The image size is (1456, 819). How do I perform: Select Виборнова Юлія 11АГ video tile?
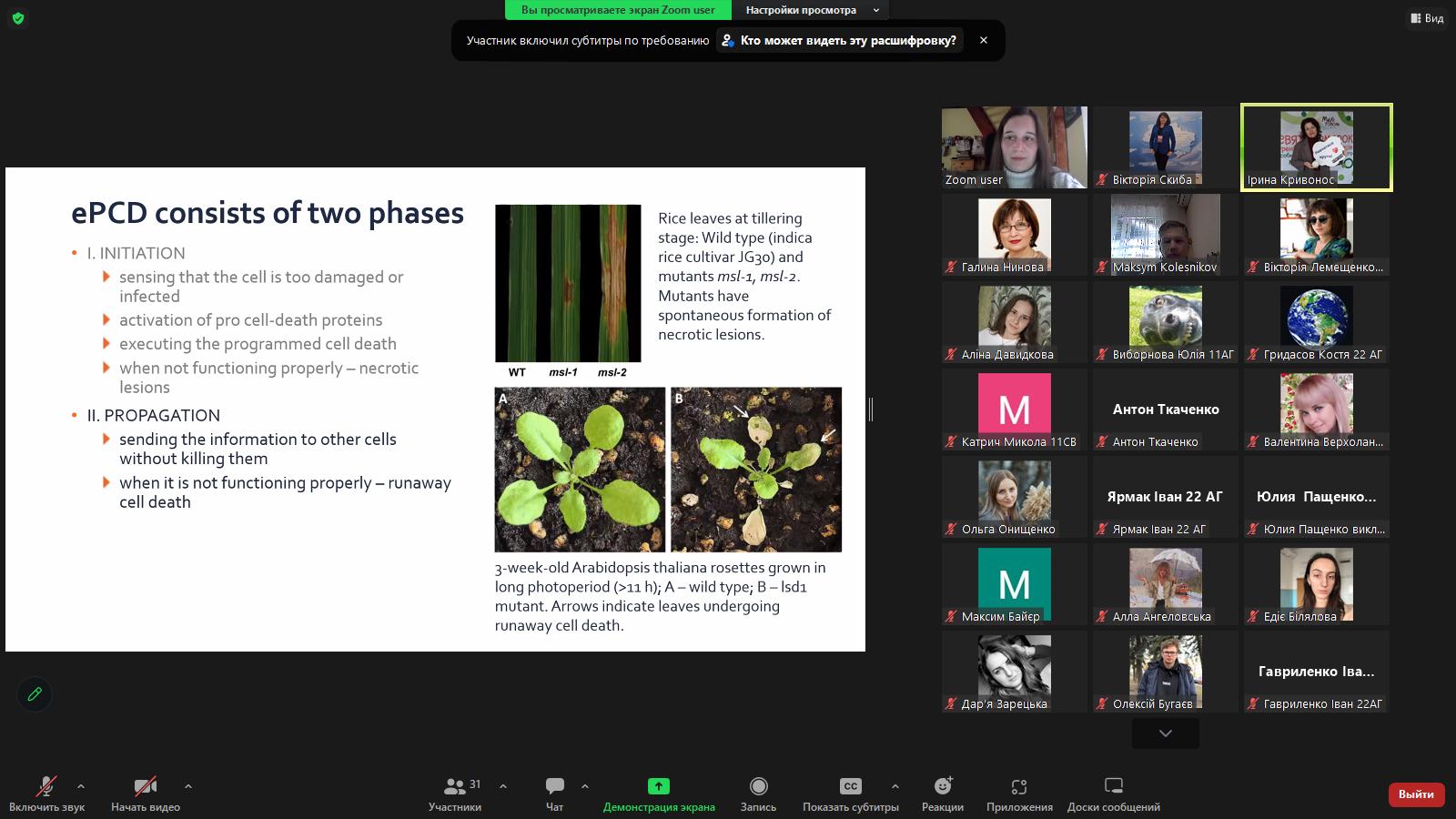click(1166, 322)
